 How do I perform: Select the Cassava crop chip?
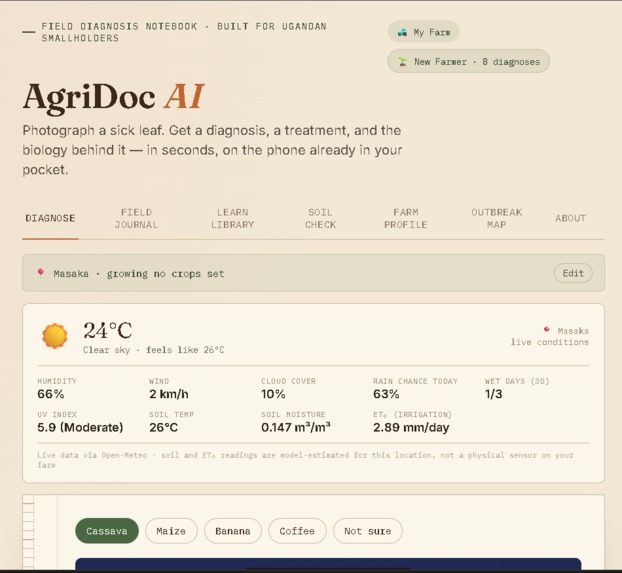pos(107,531)
